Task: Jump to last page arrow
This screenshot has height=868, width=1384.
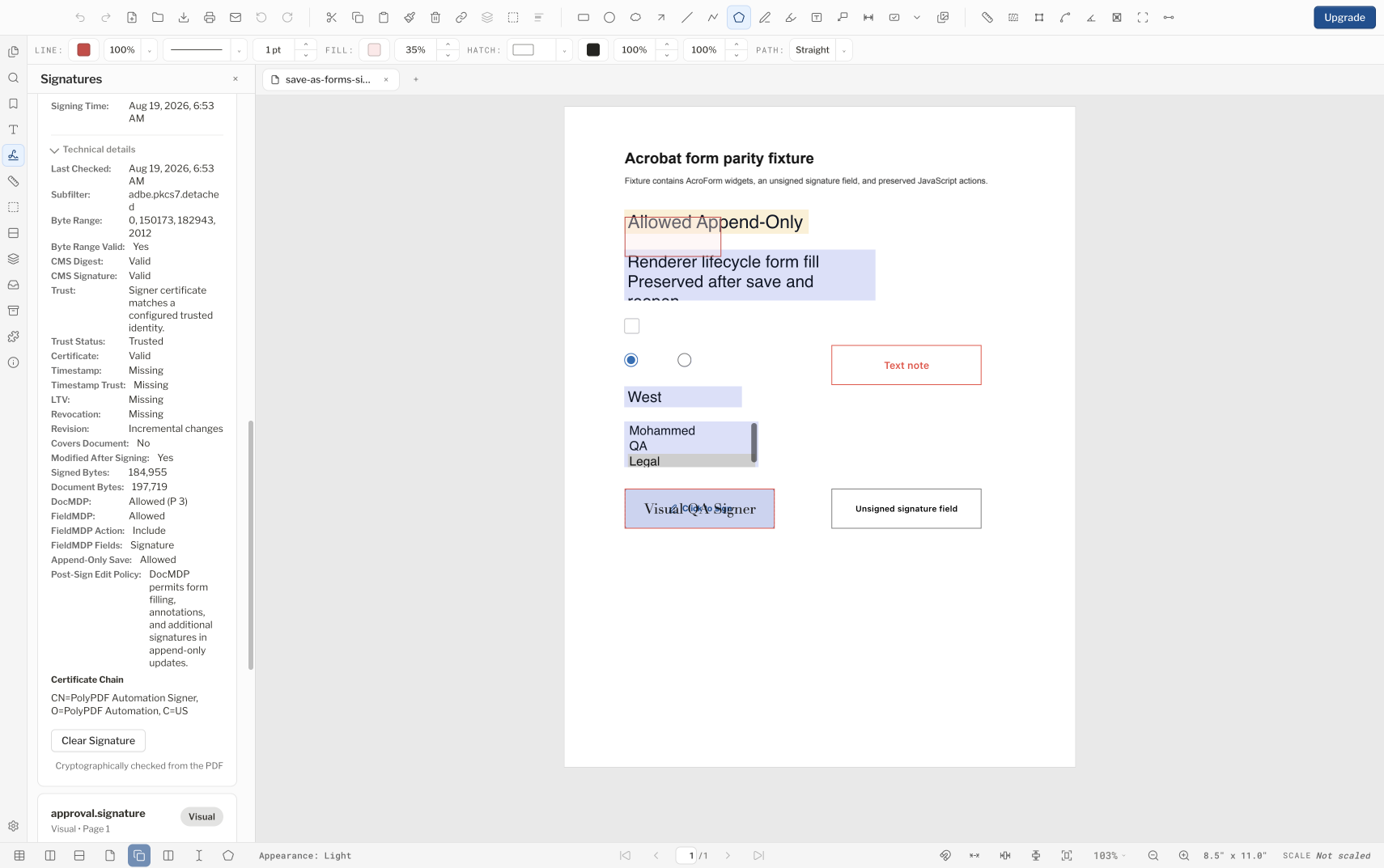Action: point(758,855)
